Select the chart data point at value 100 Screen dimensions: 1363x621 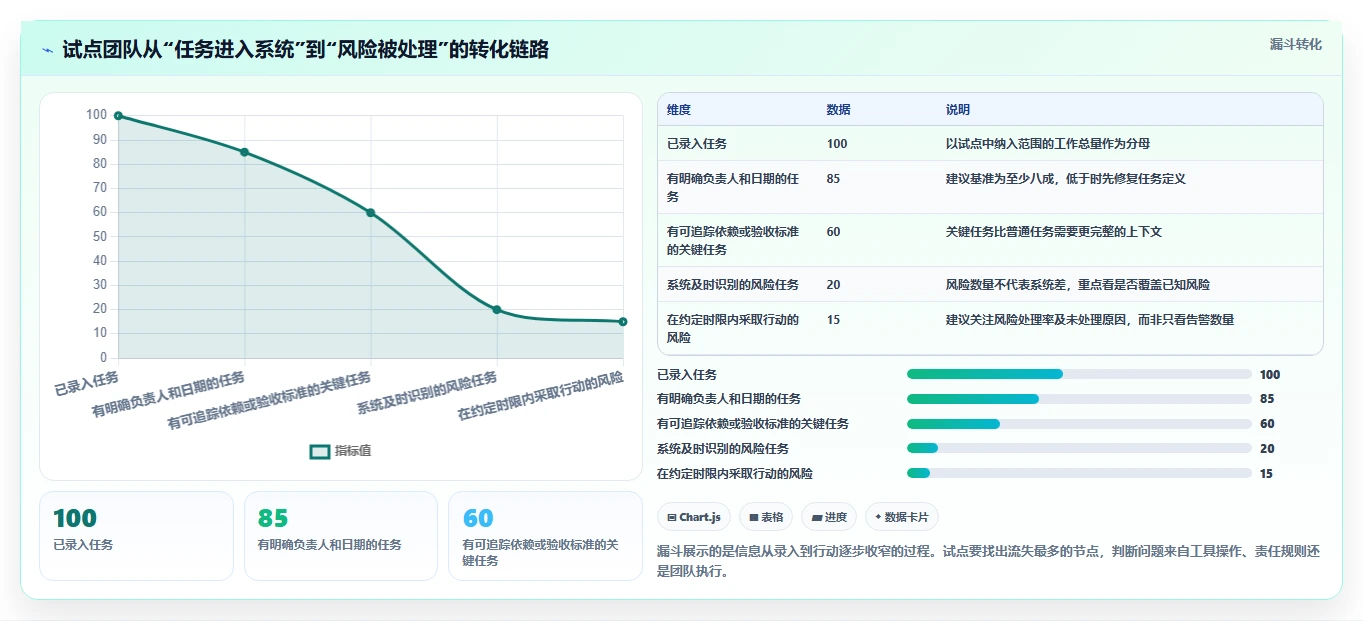(118, 116)
